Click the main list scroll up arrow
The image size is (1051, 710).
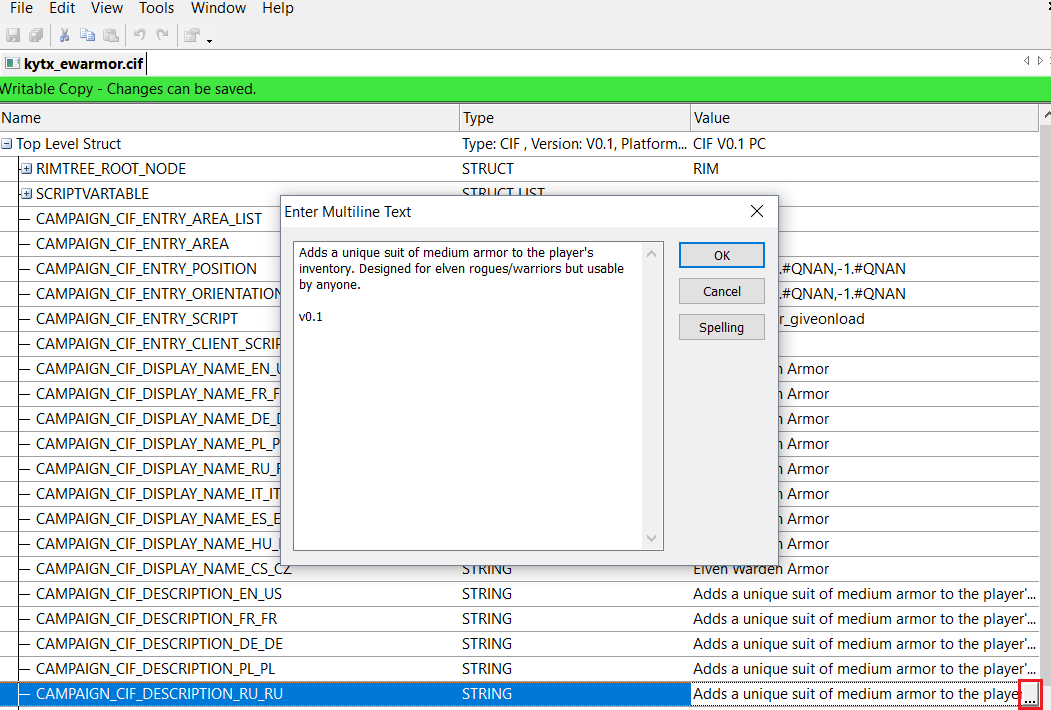pos(1046,117)
